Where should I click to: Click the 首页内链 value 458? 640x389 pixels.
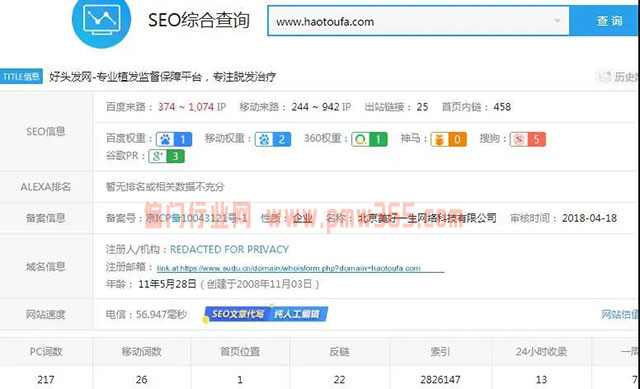pyautogui.click(x=502, y=107)
